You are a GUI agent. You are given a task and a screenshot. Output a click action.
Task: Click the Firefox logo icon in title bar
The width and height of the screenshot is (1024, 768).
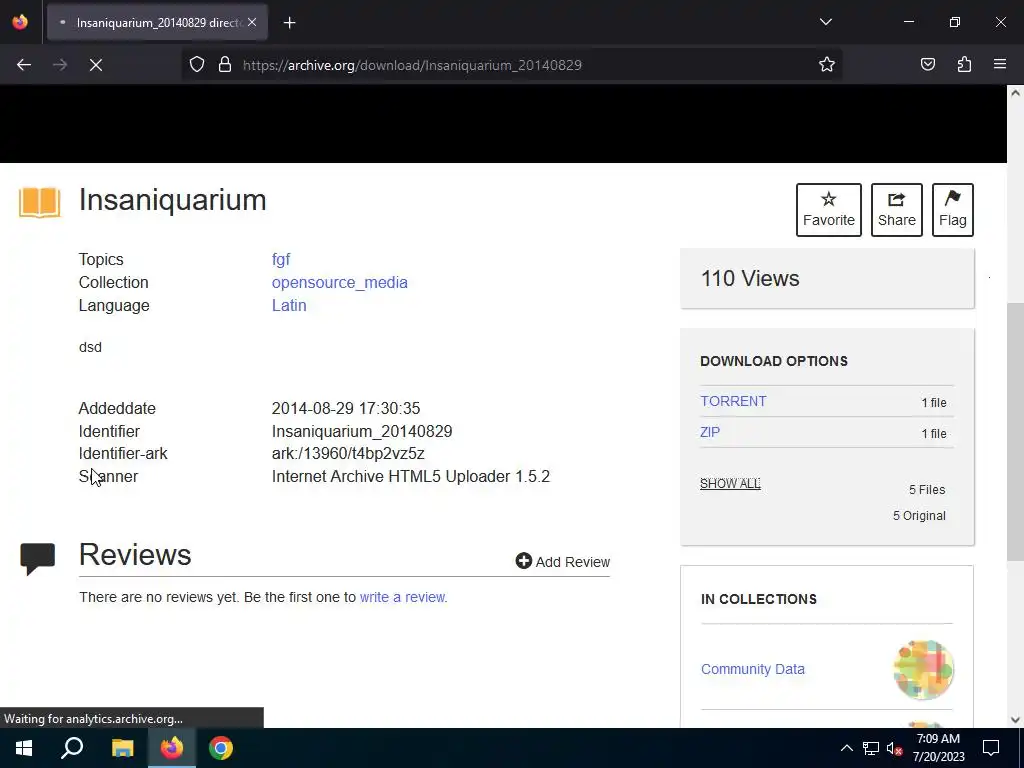[20, 22]
